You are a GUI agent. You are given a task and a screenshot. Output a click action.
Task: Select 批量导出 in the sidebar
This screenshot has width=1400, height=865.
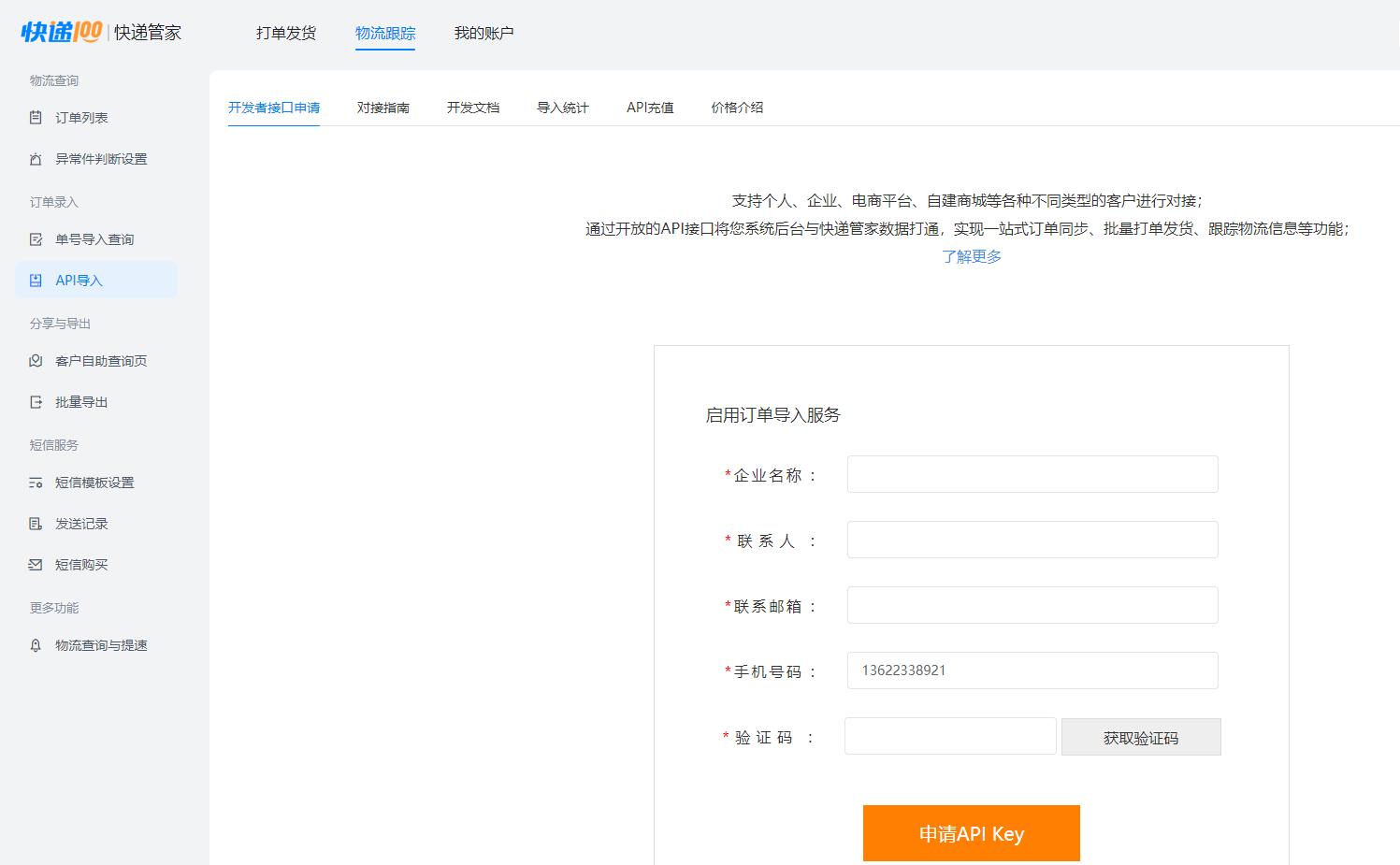82,401
